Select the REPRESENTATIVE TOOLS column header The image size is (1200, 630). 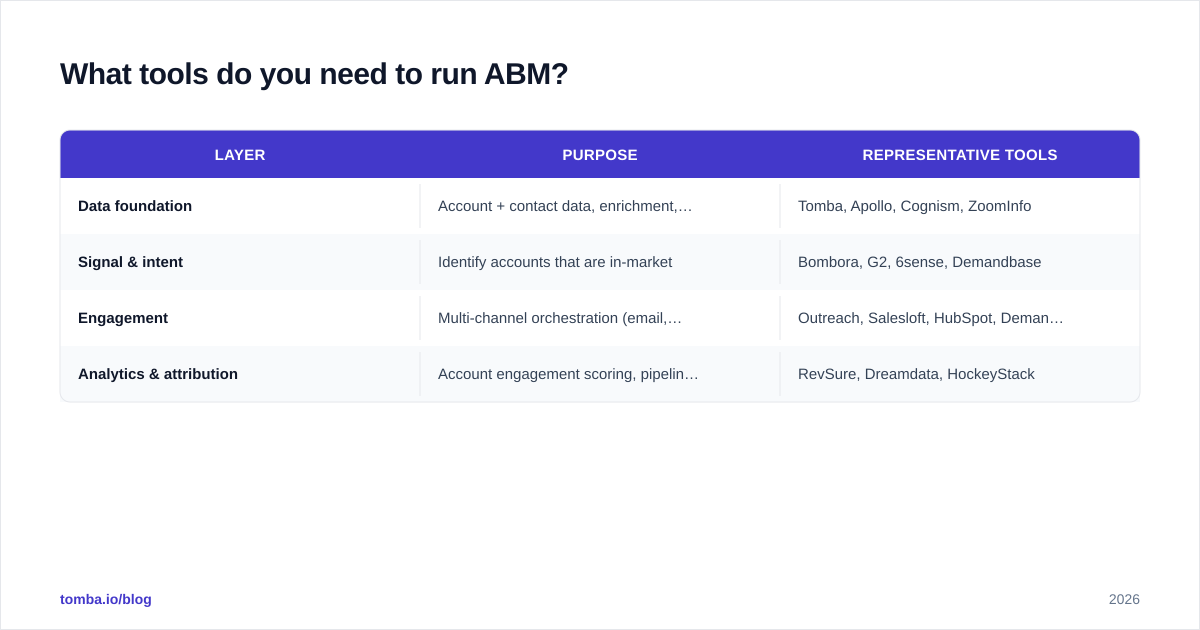click(960, 155)
